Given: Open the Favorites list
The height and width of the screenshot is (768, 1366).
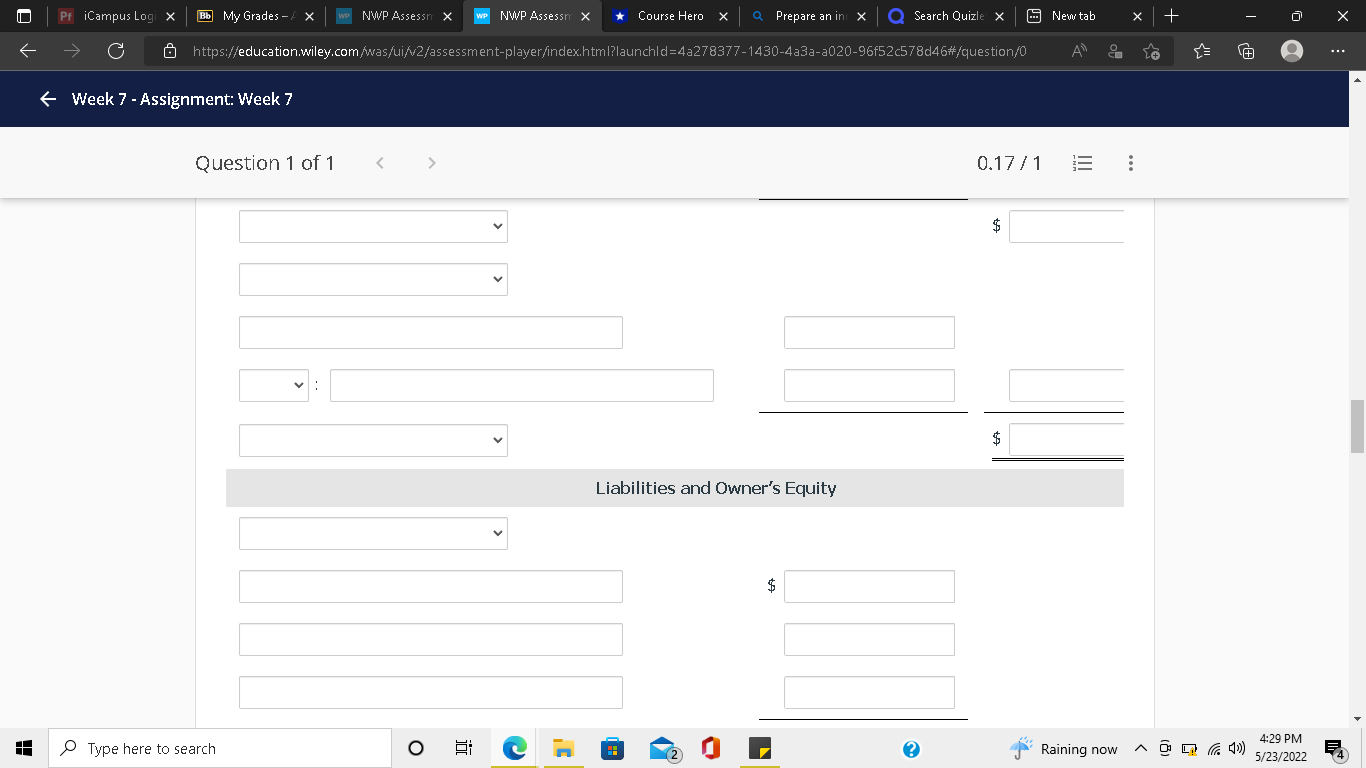Looking at the screenshot, I should [x=1204, y=50].
